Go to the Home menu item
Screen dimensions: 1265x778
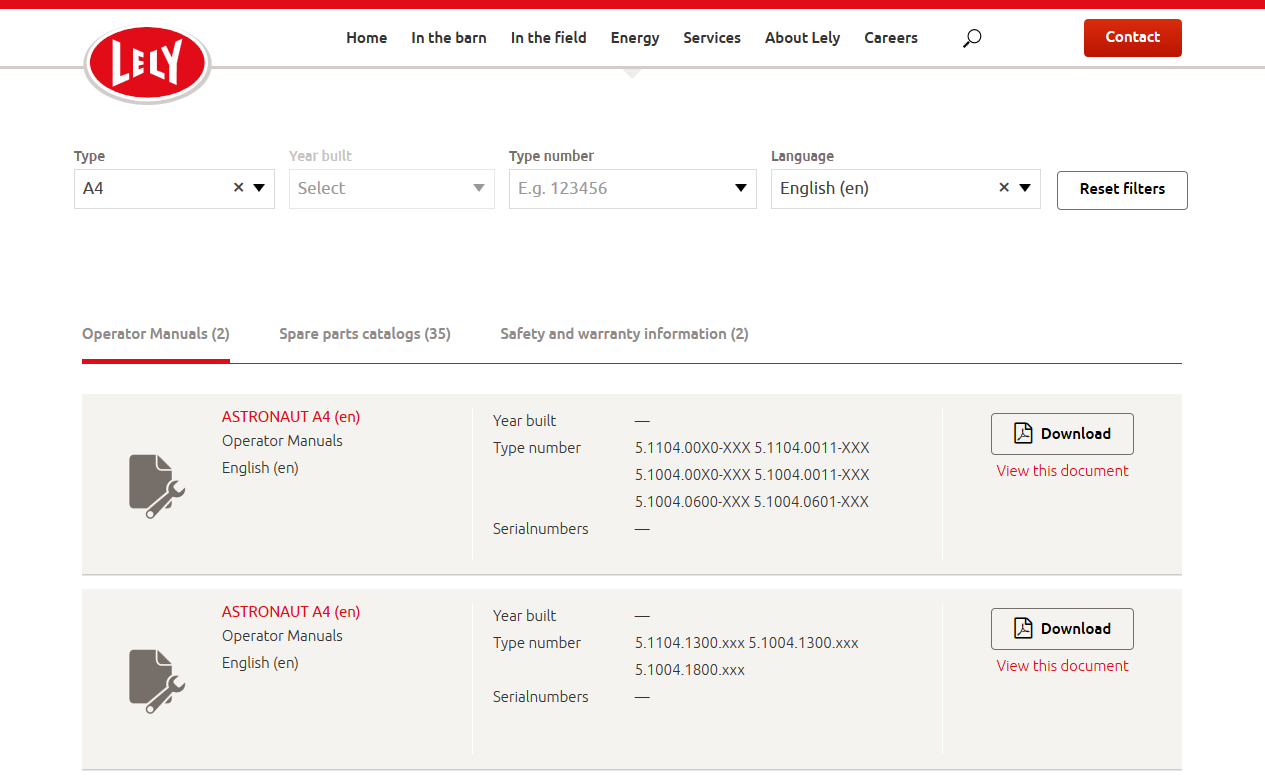(367, 38)
